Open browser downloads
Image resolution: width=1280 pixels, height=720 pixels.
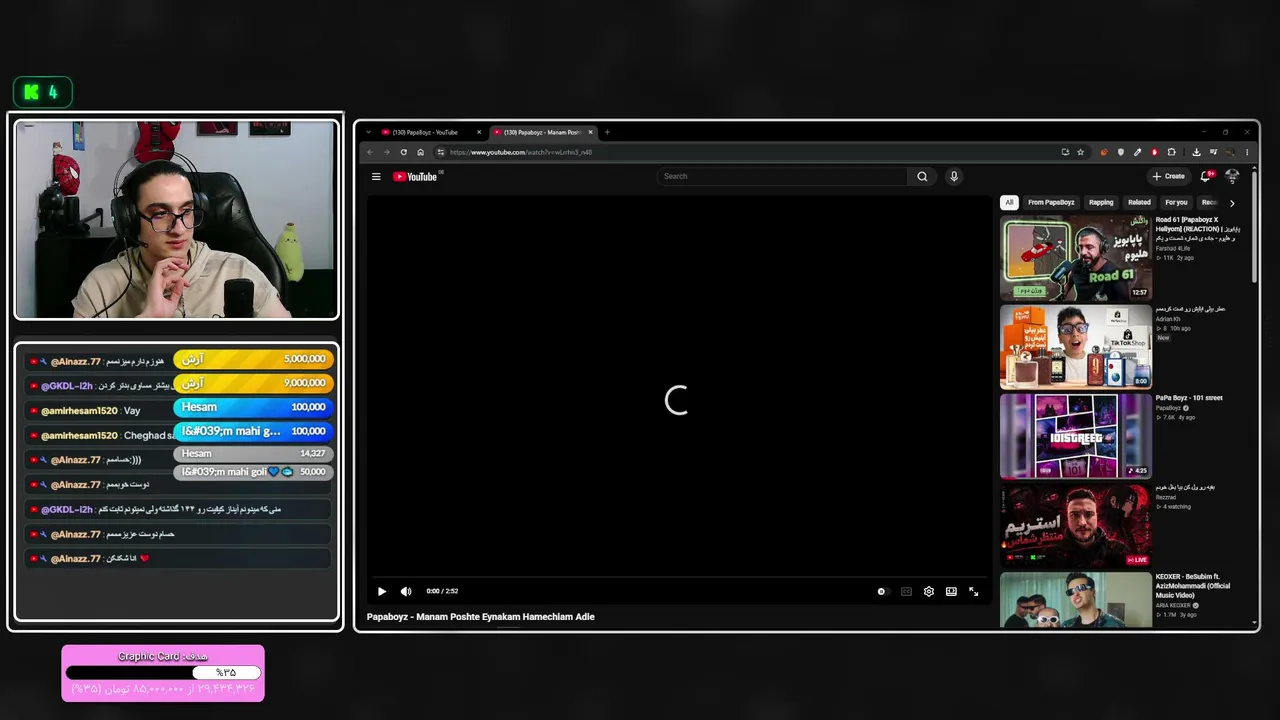click(1196, 152)
